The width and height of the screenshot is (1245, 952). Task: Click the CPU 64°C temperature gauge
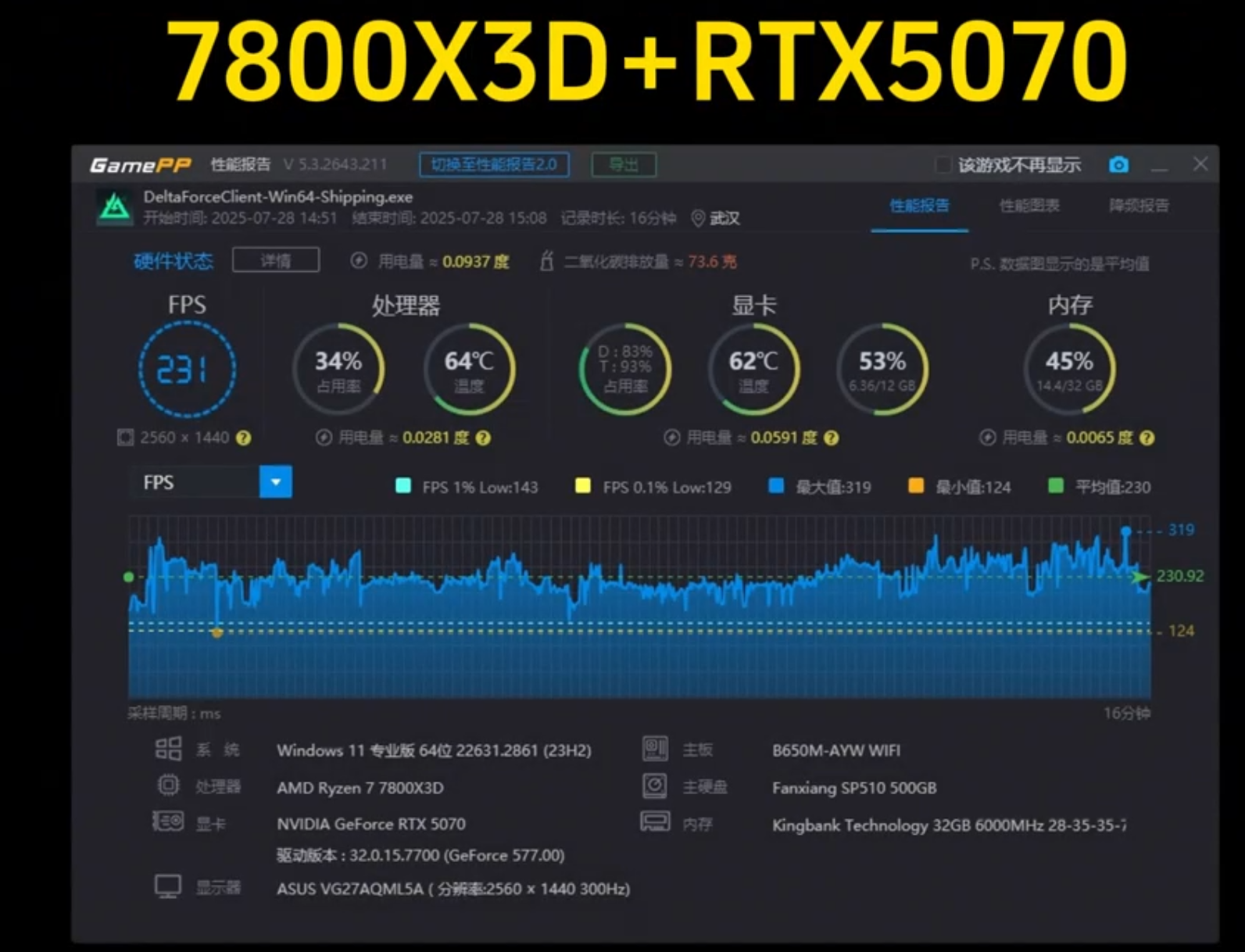pos(469,370)
